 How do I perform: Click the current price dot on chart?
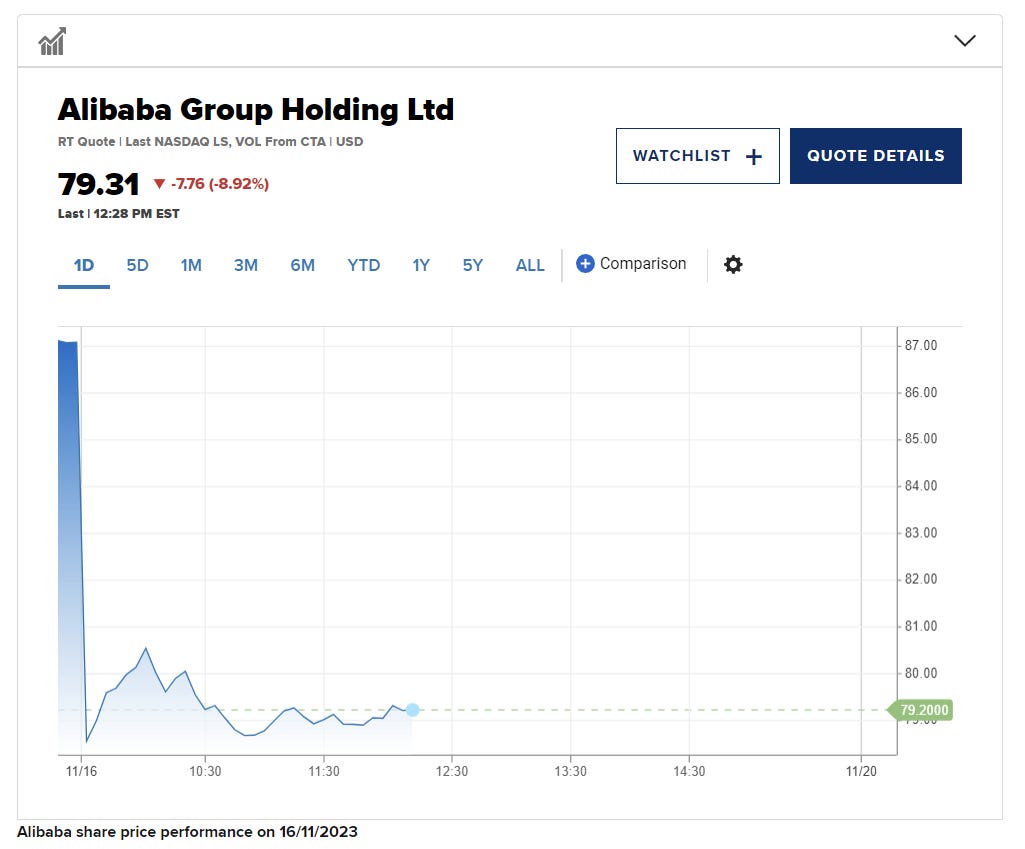[412, 710]
